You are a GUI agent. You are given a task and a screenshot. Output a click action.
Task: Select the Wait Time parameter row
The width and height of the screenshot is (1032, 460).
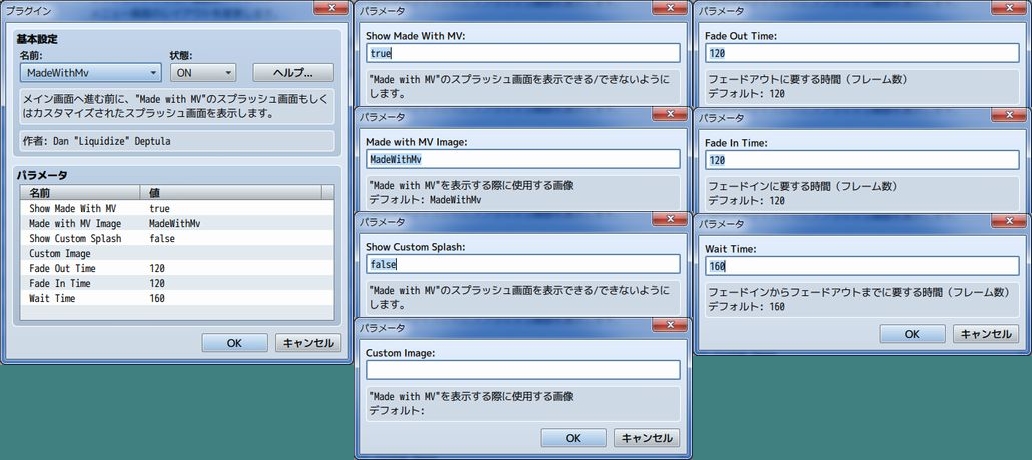click(176, 299)
